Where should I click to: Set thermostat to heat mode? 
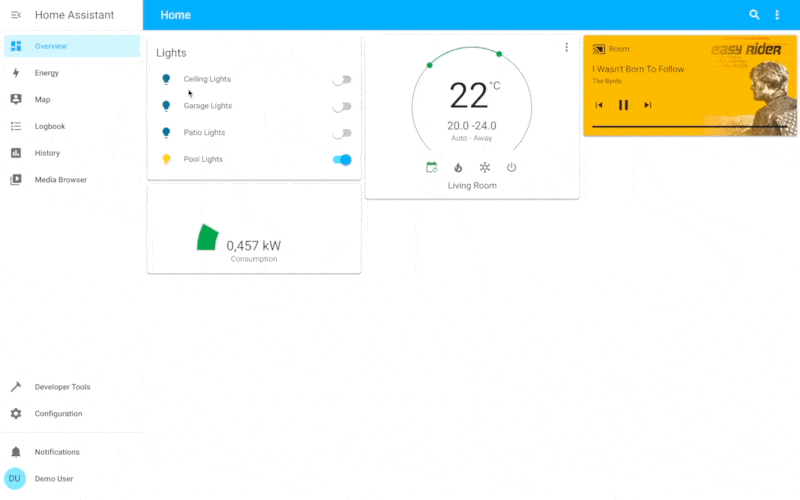point(458,167)
